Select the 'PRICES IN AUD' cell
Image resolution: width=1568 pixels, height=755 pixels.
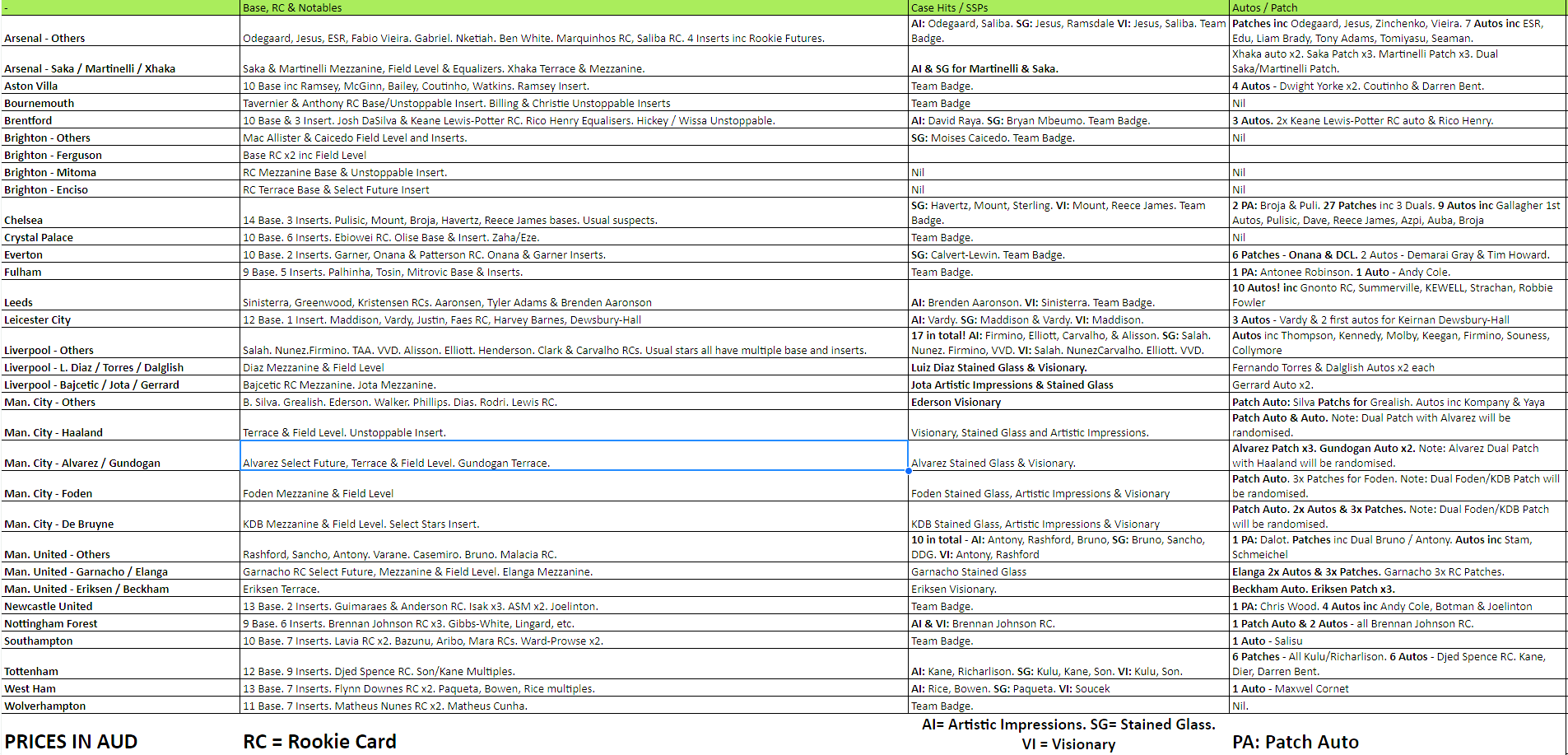click(x=120, y=734)
